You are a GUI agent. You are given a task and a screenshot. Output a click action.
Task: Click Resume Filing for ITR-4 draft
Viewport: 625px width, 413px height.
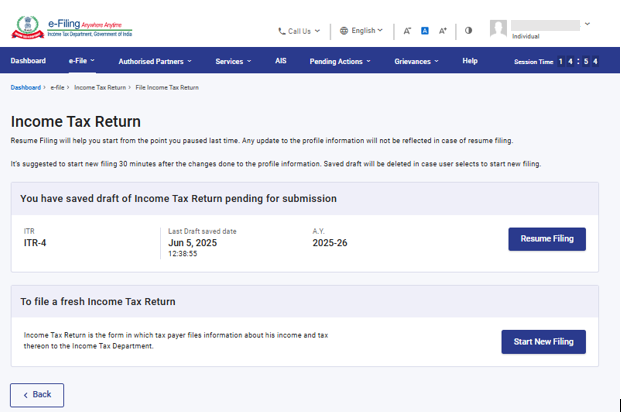[546, 239]
